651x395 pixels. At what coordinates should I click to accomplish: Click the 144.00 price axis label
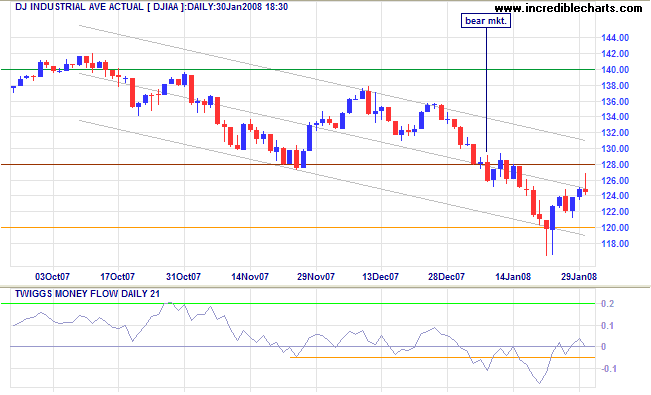click(x=615, y=38)
